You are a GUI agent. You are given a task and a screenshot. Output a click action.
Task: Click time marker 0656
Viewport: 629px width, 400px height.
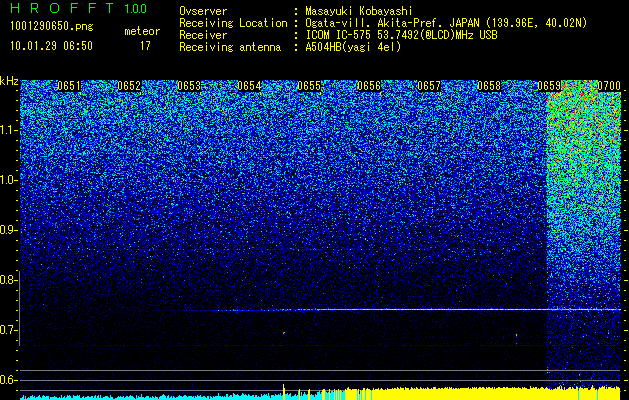coord(369,86)
